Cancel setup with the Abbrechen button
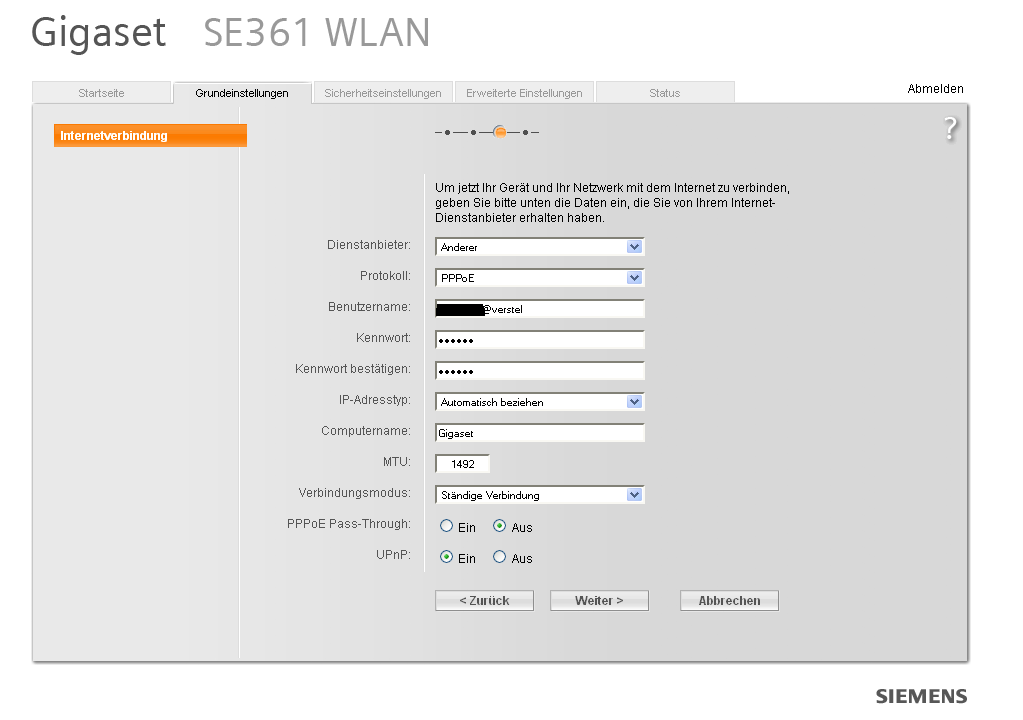 click(x=729, y=601)
